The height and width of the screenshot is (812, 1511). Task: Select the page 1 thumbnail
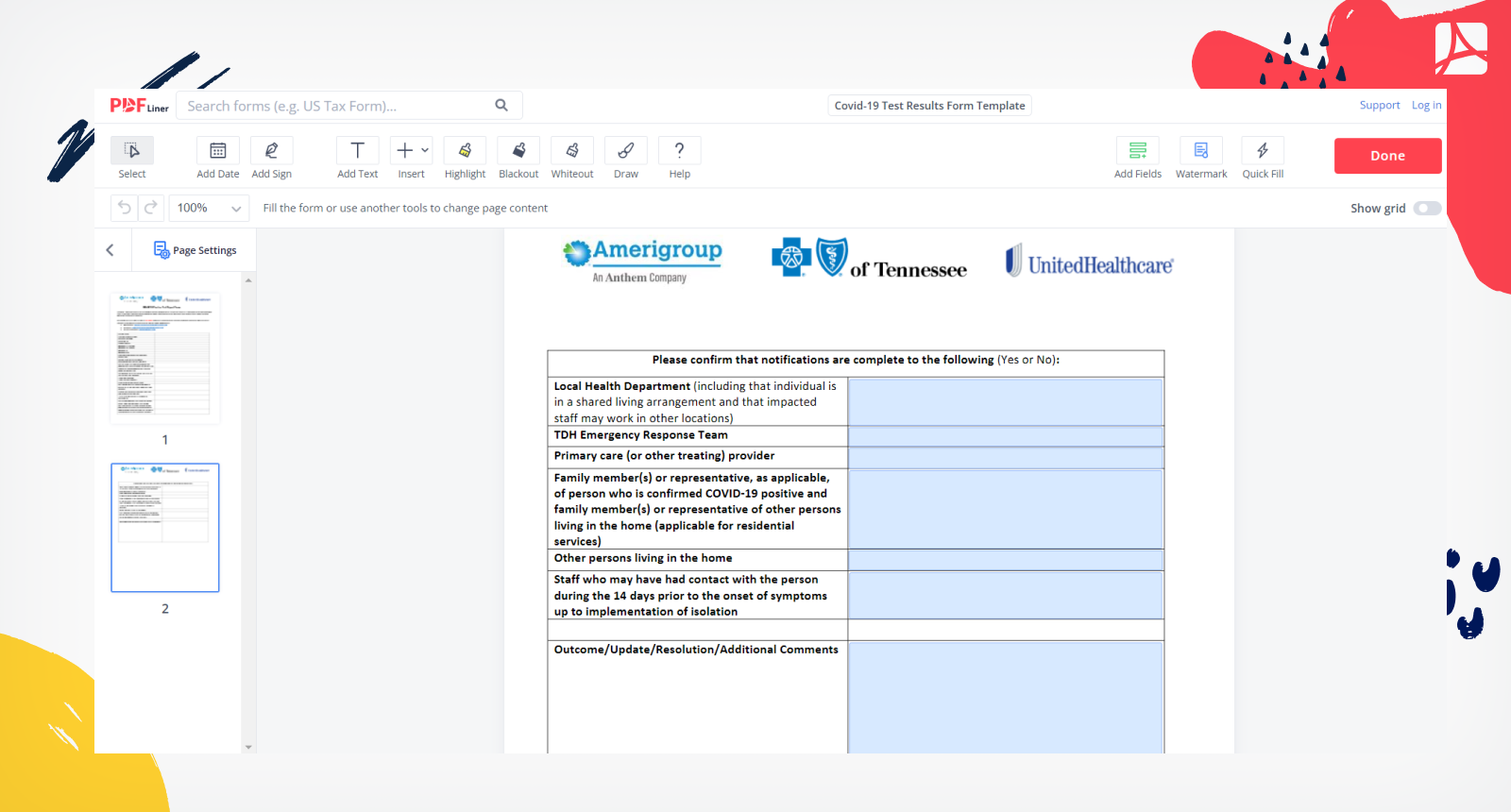pyautogui.click(x=164, y=358)
